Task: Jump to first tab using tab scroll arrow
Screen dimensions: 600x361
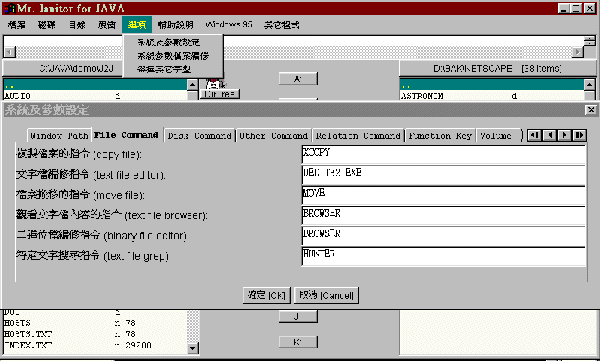Action: tap(535, 135)
